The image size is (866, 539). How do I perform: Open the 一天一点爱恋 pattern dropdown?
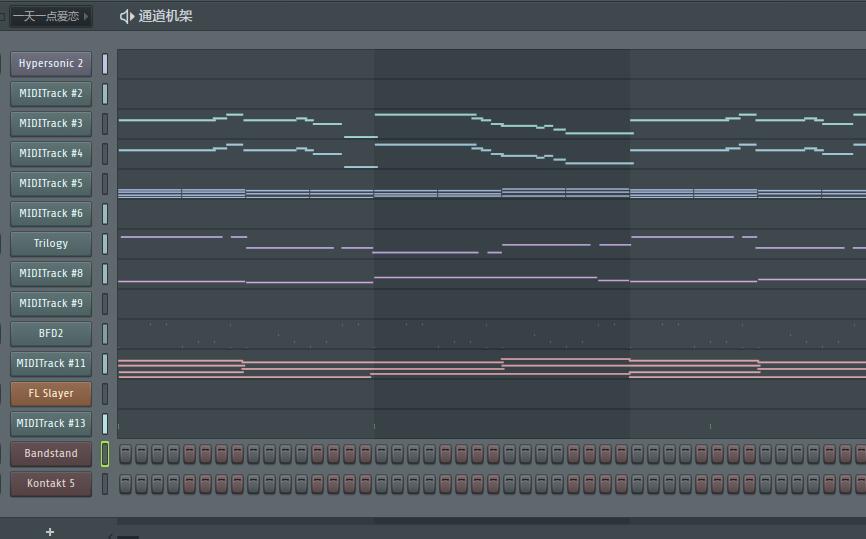pos(50,16)
